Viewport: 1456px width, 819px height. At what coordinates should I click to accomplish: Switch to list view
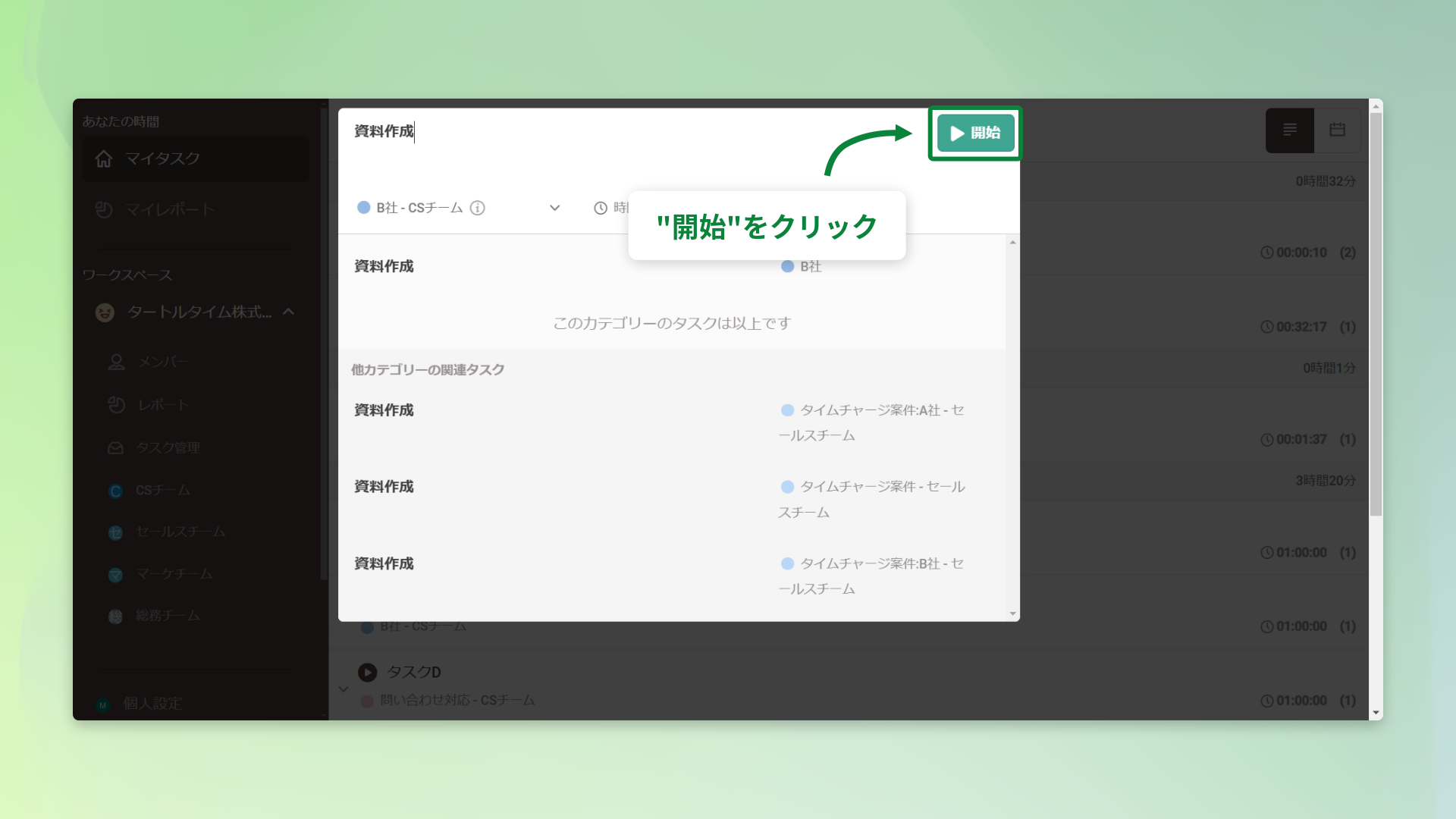coord(1290,130)
